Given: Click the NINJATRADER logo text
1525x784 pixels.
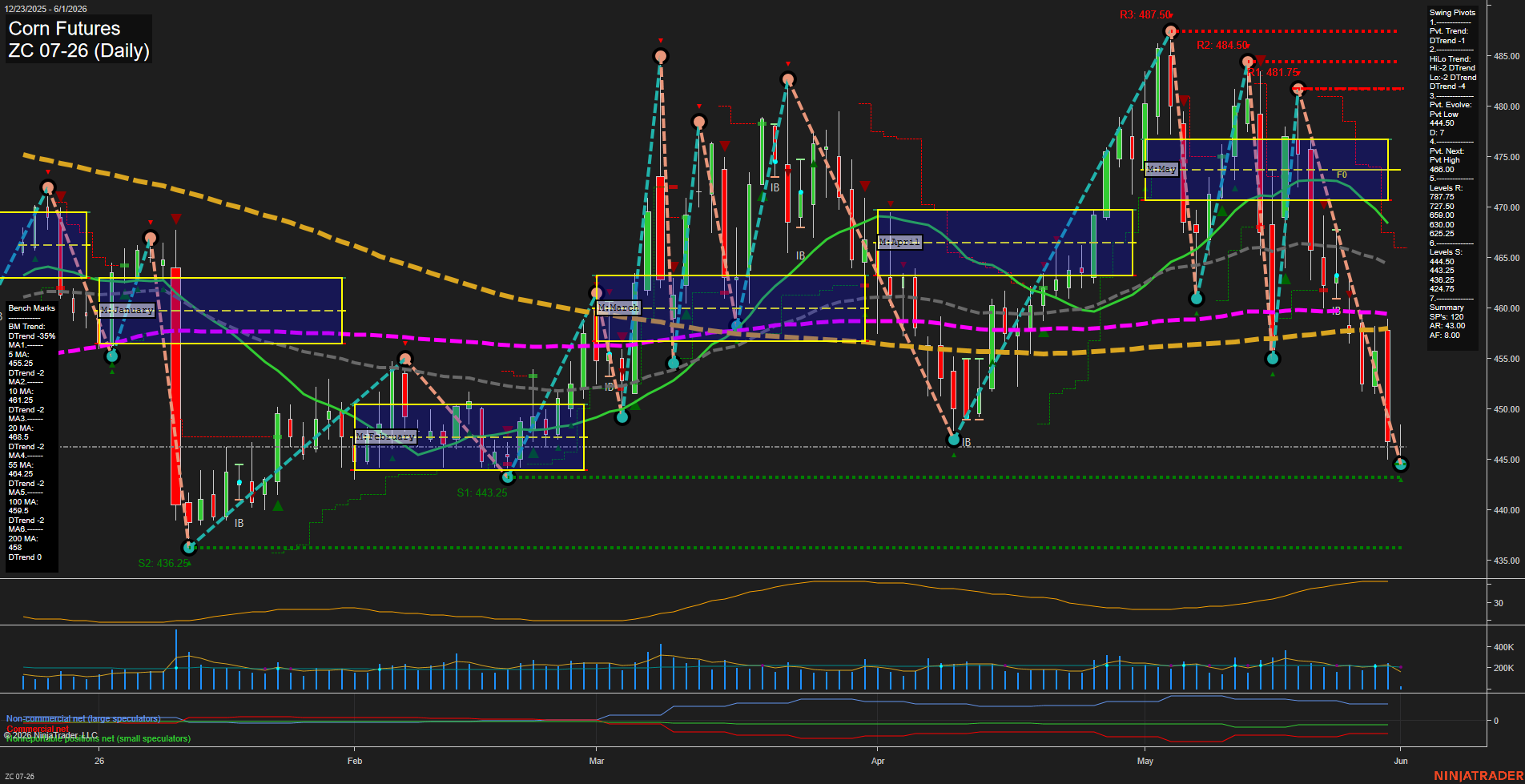Looking at the screenshot, I should pos(1479,776).
